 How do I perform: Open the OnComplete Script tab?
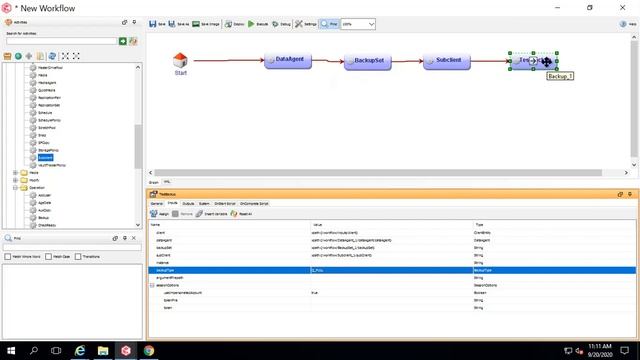click(x=254, y=203)
